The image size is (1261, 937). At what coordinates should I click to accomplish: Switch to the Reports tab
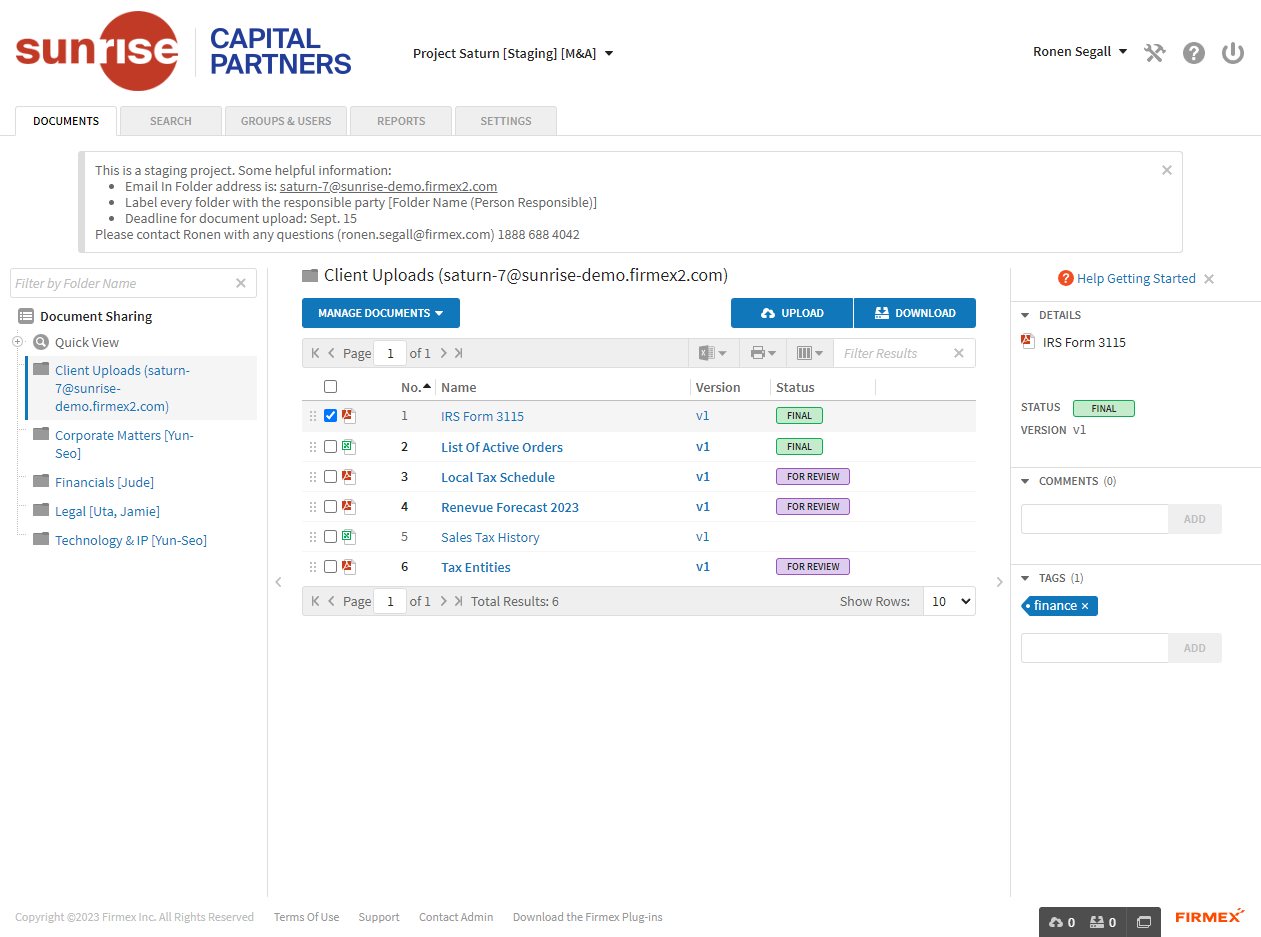click(400, 120)
